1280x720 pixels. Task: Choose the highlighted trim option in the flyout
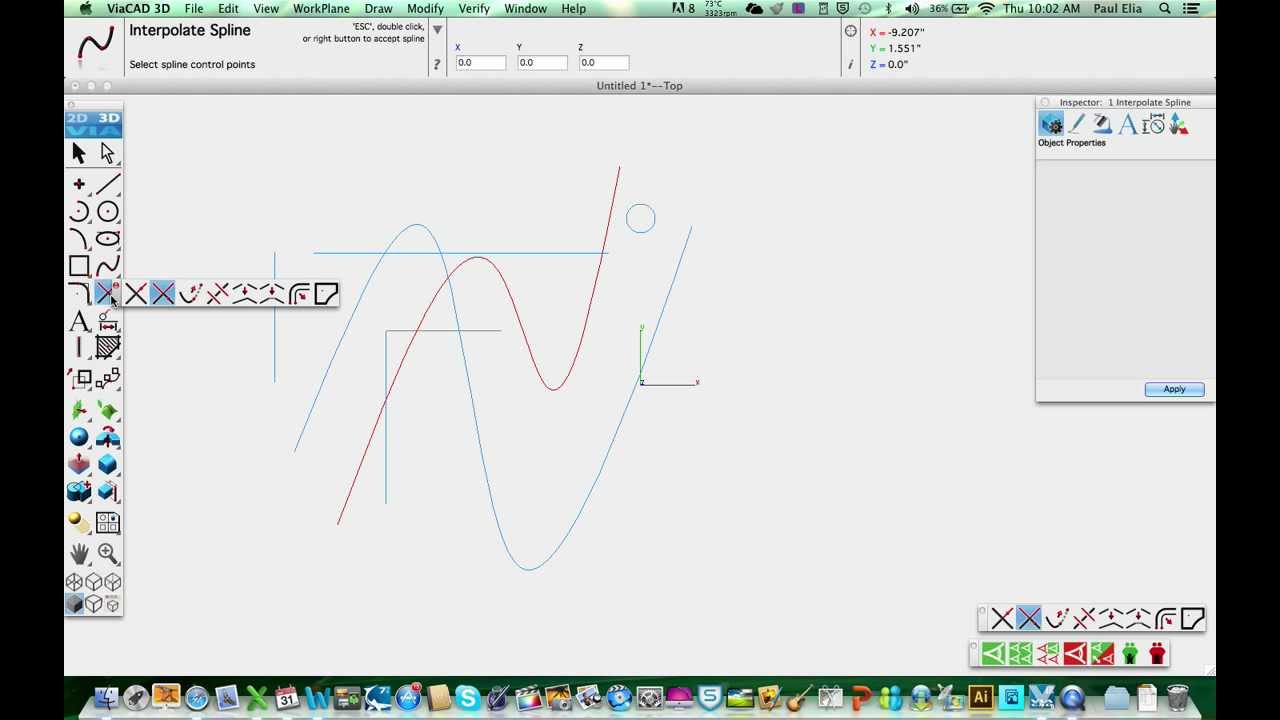162,293
